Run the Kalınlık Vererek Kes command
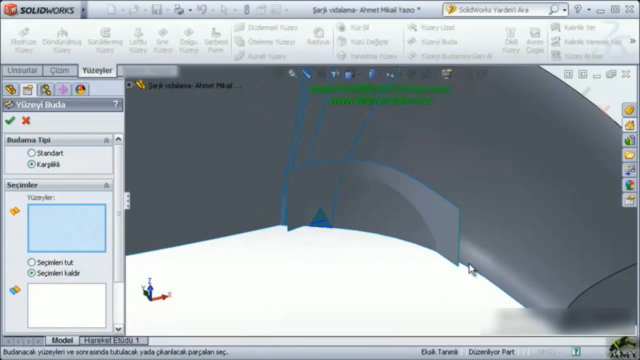The width and height of the screenshot is (640, 360). pos(586,42)
